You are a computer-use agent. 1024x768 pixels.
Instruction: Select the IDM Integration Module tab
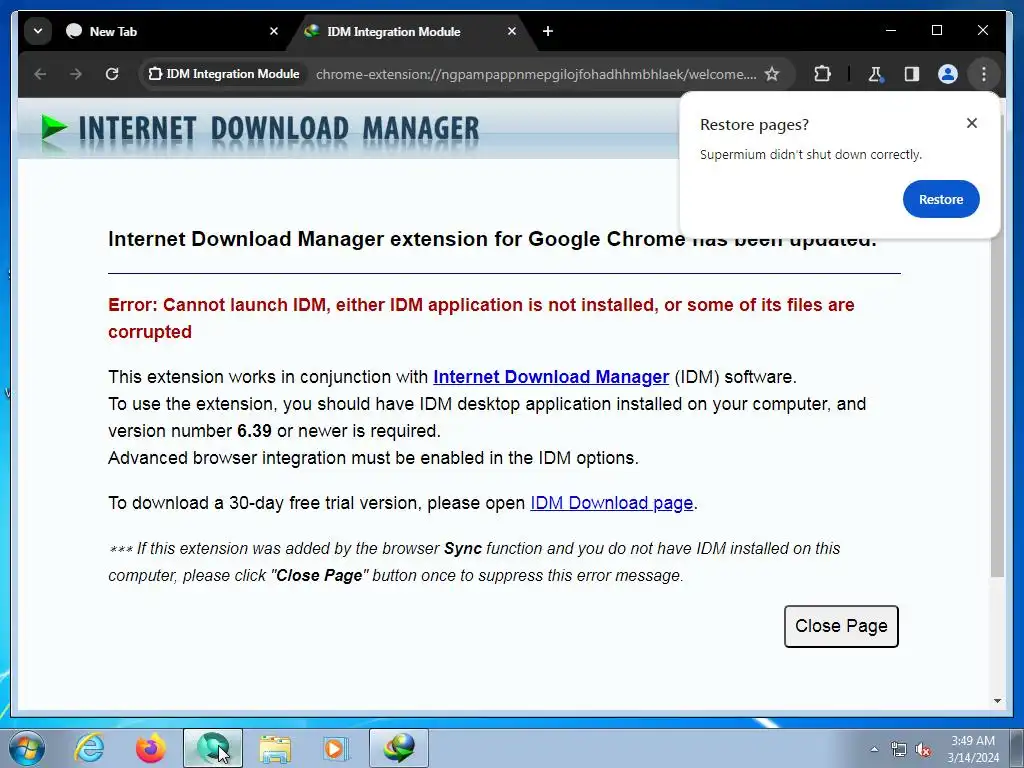point(410,31)
